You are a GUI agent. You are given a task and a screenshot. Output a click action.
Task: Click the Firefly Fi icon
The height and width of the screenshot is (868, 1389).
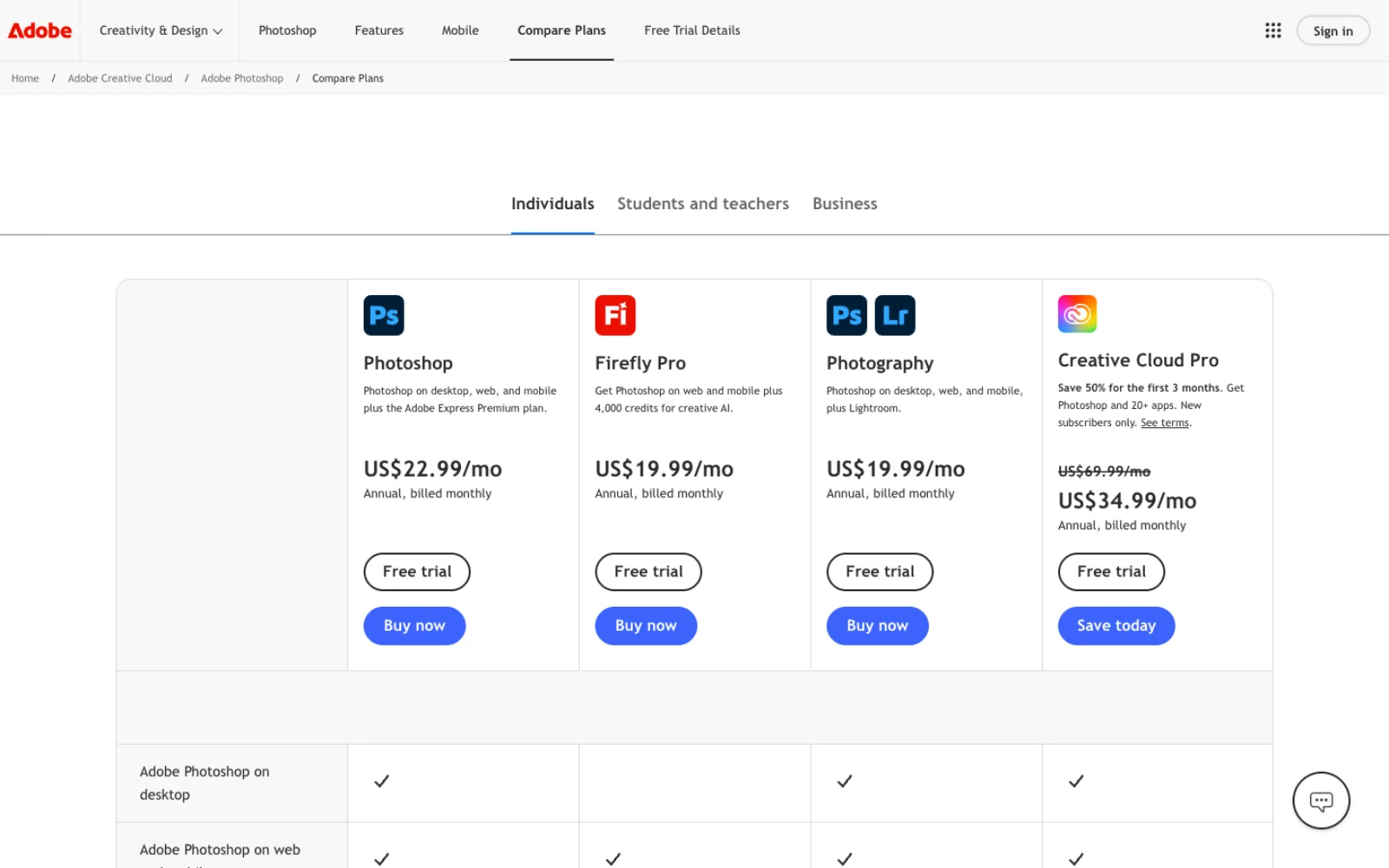tap(616, 315)
